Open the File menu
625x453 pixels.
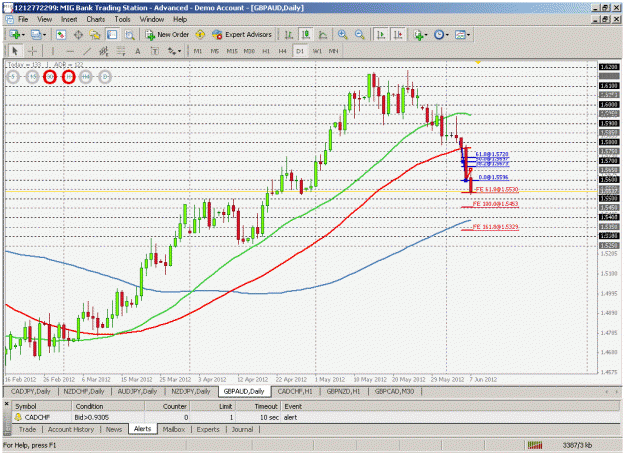[x=23, y=19]
